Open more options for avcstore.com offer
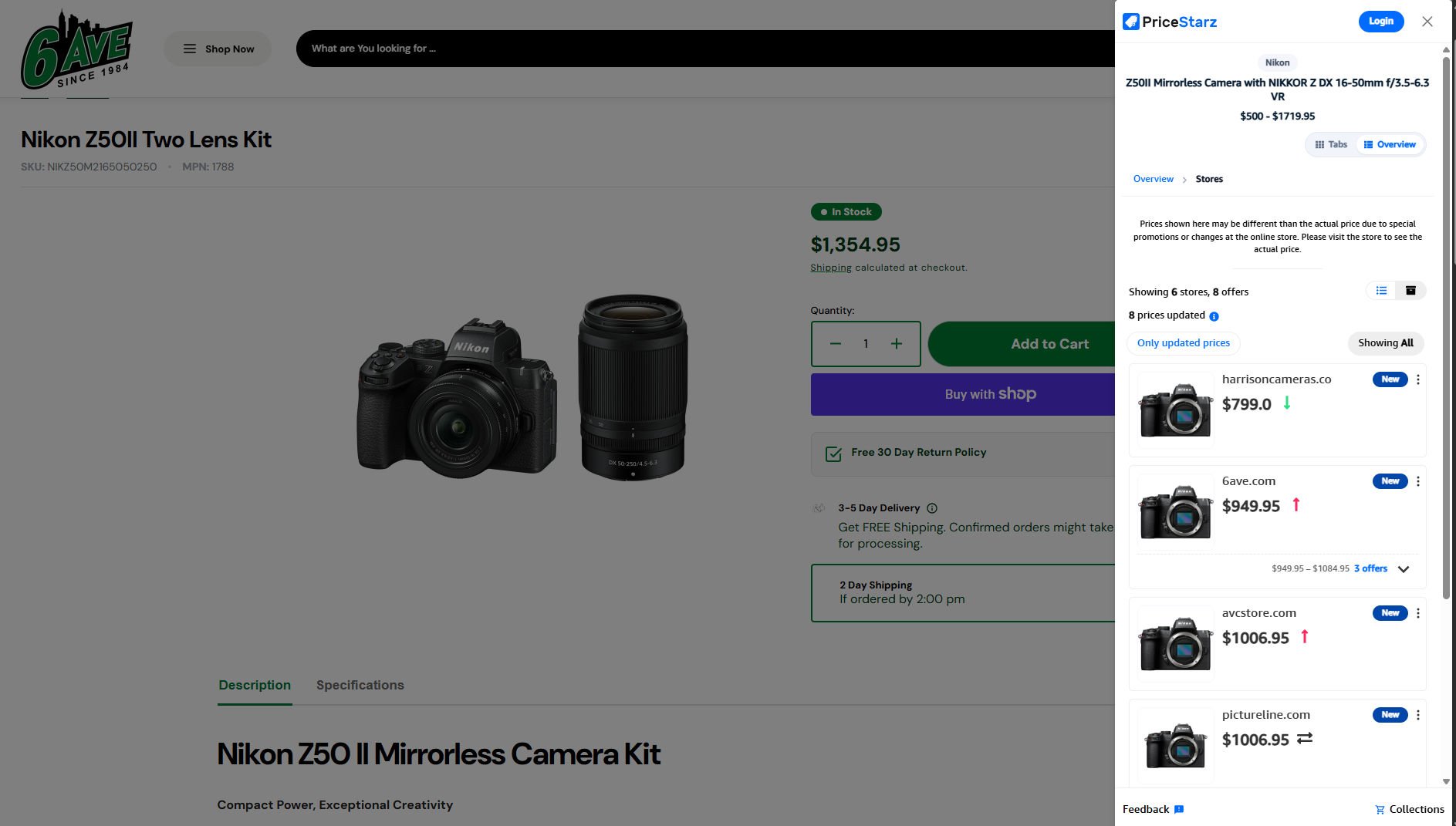 pos(1417,613)
